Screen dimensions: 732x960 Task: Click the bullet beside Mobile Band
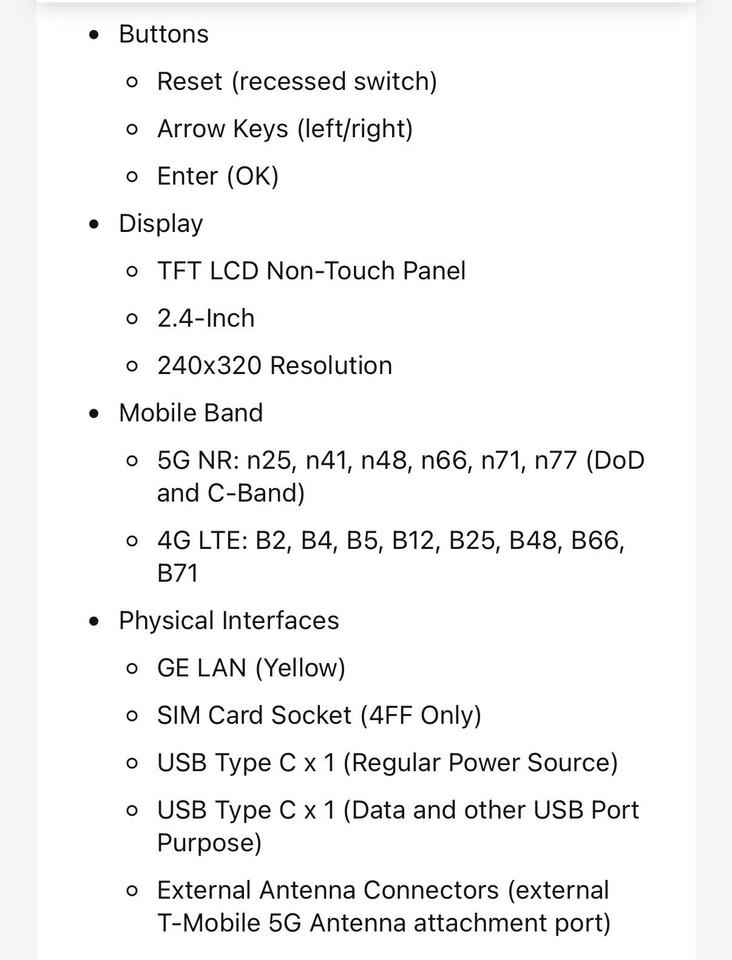[x=93, y=414]
